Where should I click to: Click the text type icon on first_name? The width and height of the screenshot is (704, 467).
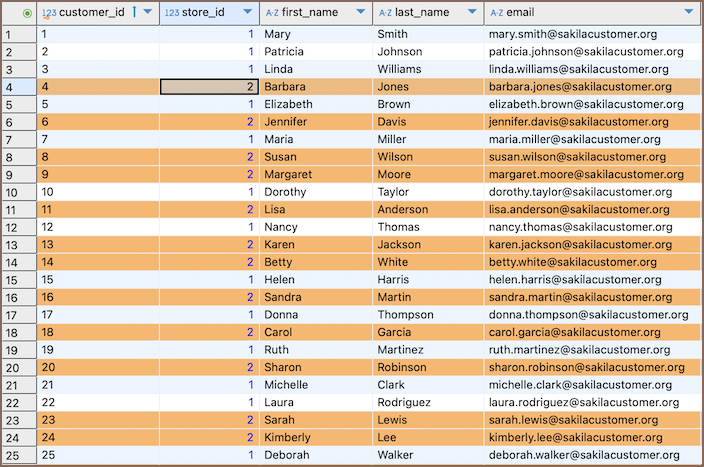tap(272, 13)
